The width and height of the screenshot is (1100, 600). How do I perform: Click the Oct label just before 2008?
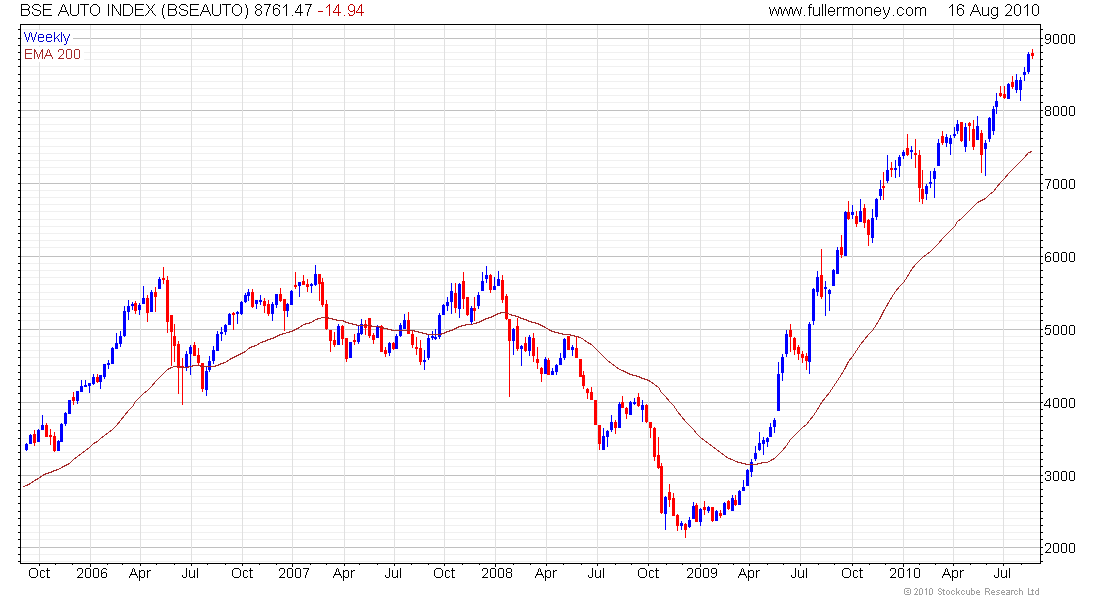pyautogui.click(x=444, y=573)
